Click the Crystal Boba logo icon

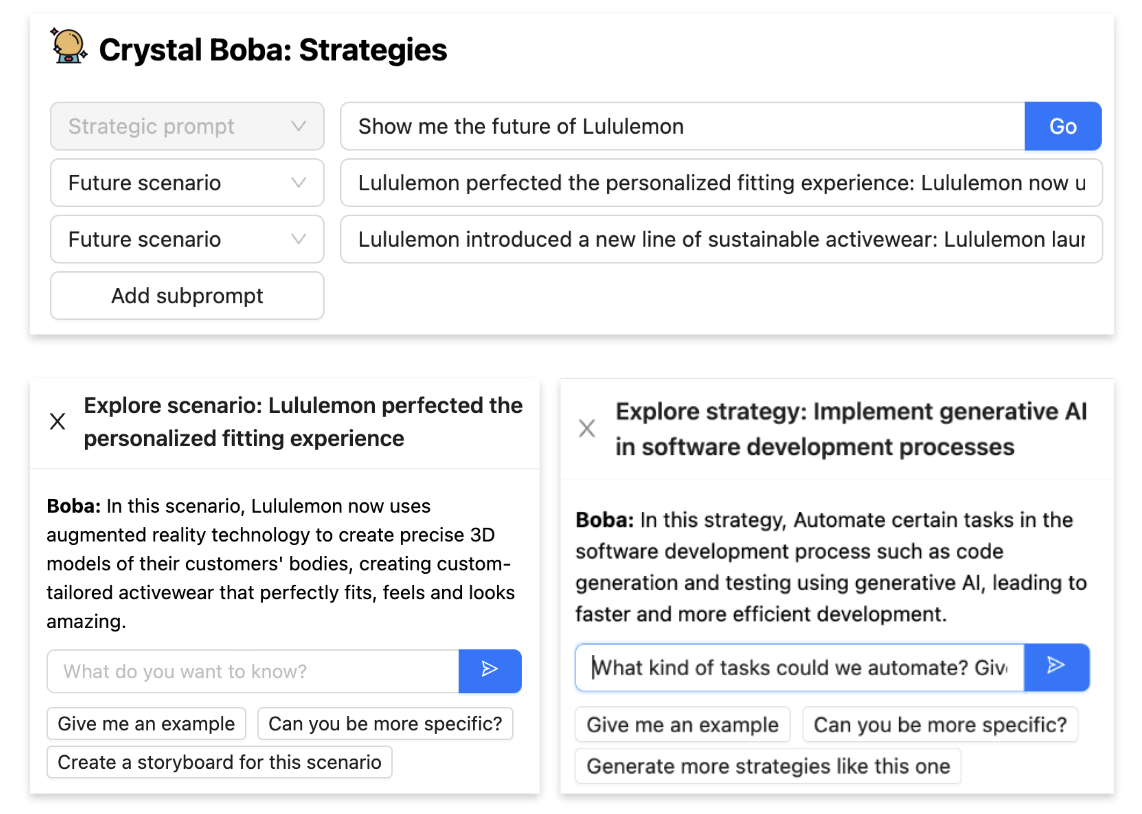69,47
